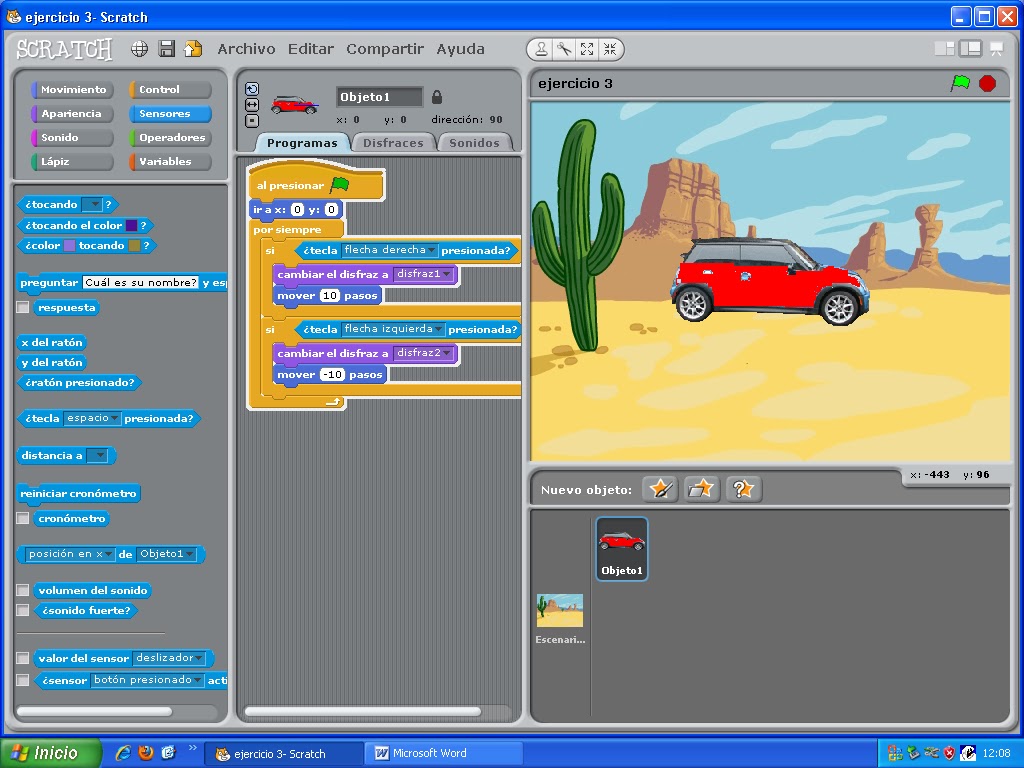Click the globe language icon

click(x=139, y=49)
